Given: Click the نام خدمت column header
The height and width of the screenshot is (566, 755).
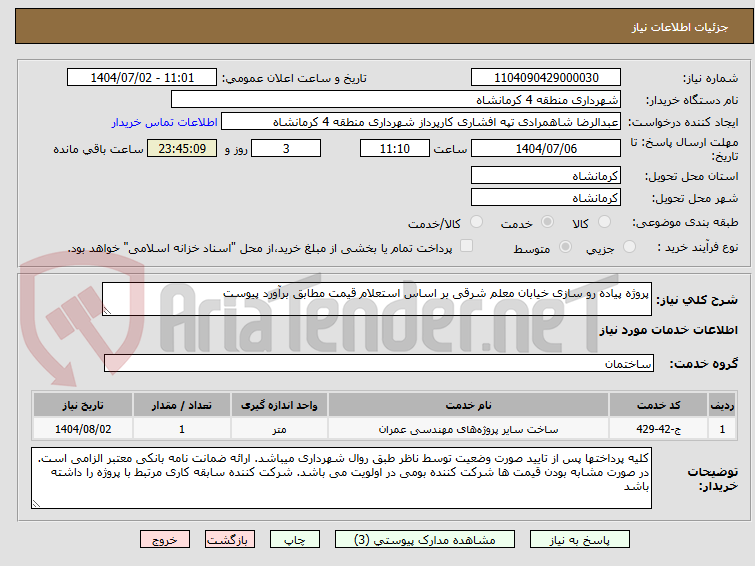Looking at the screenshot, I should (469, 405).
